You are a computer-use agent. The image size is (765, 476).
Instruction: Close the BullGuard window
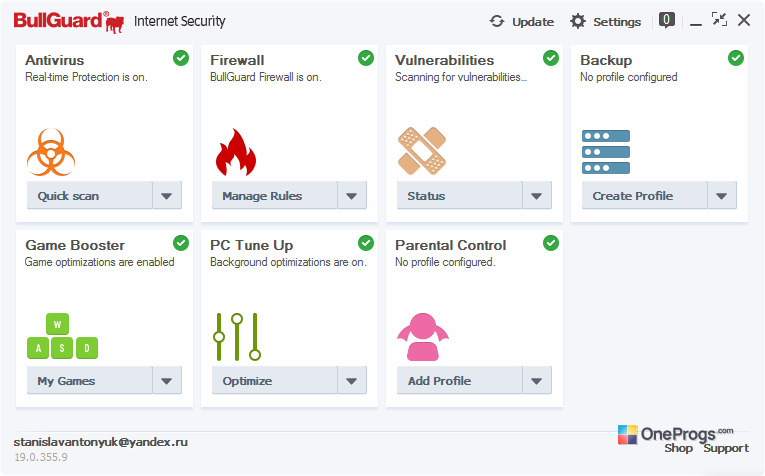pos(744,20)
